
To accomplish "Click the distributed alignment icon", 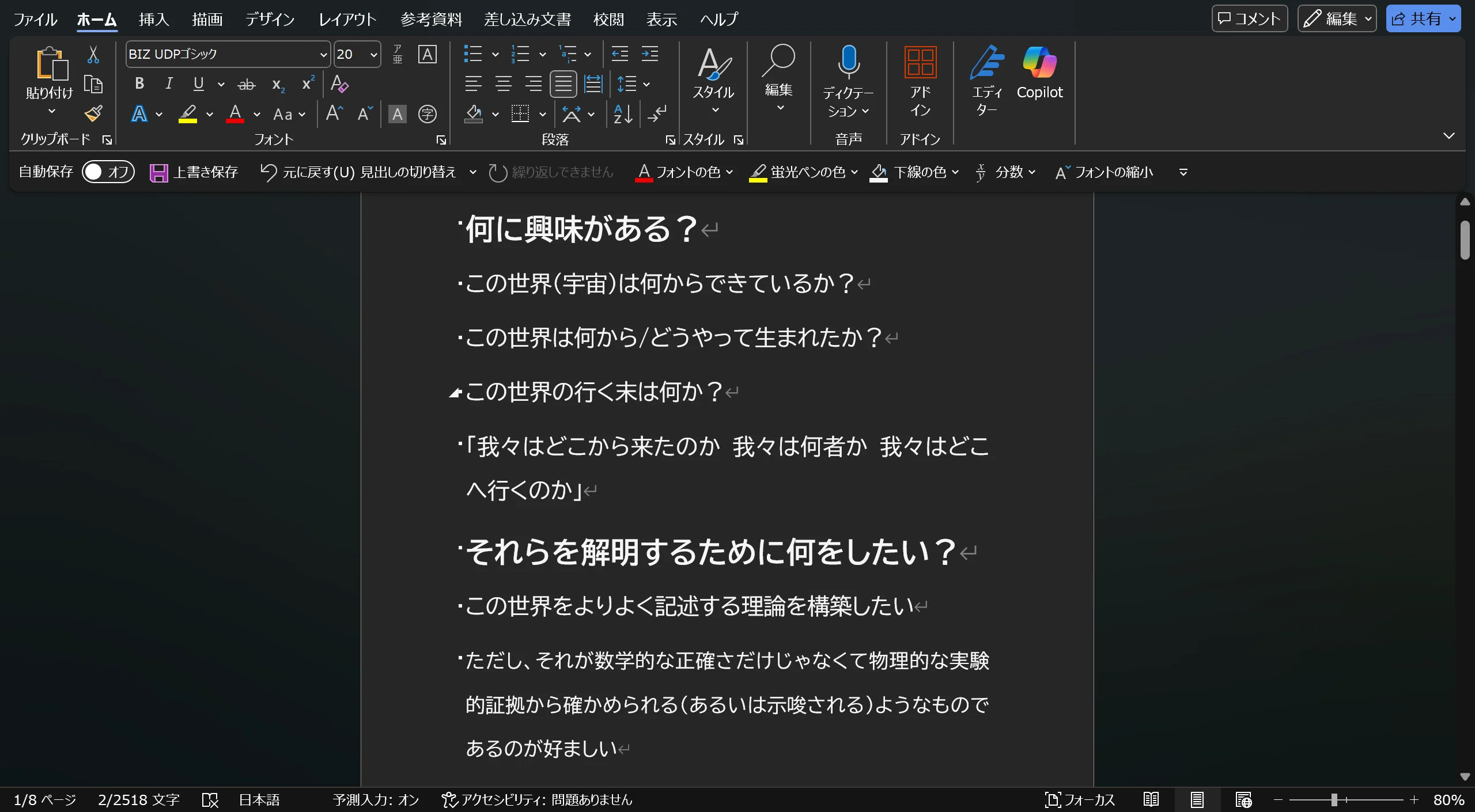I will coord(593,84).
